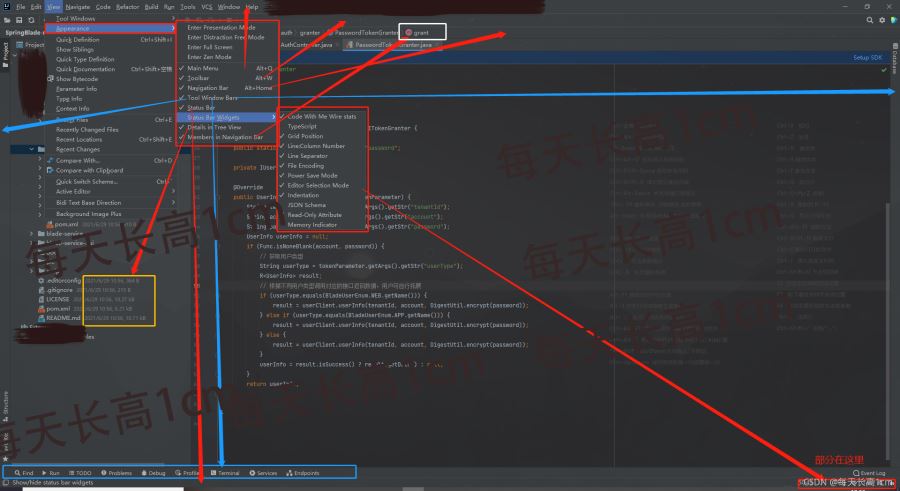Toggle the Memory Indicator widget
This screenshot has width=900, height=491.
pos(314,224)
